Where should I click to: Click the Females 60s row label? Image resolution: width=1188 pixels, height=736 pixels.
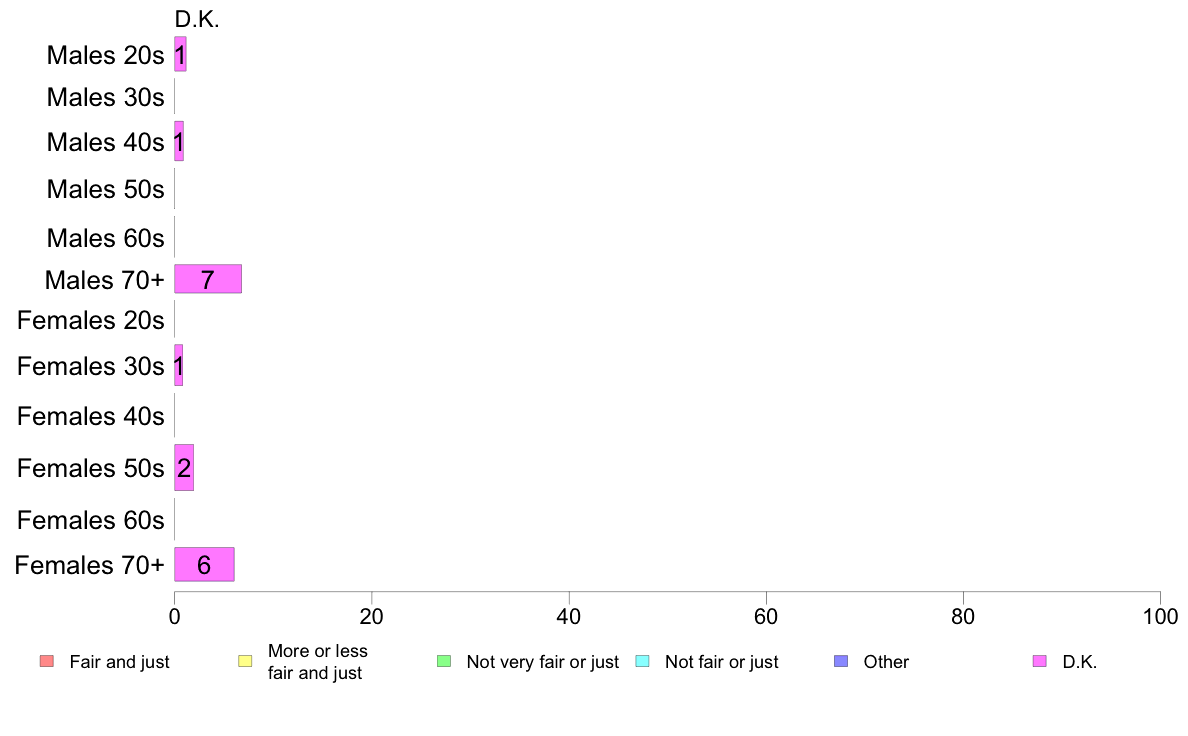pyautogui.click(x=91, y=520)
